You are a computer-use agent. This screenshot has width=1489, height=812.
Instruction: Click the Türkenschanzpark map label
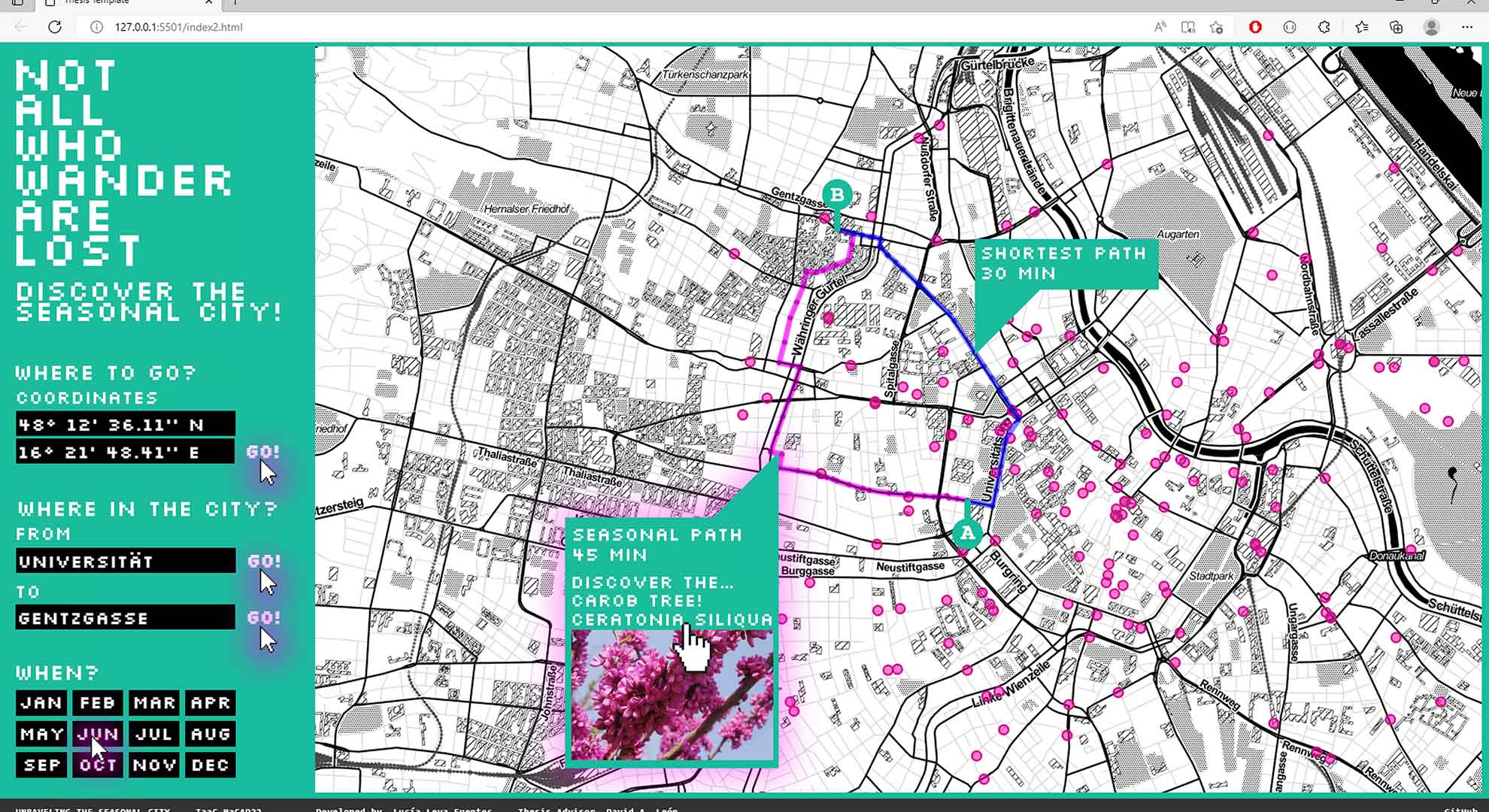pyautogui.click(x=705, y=74)
